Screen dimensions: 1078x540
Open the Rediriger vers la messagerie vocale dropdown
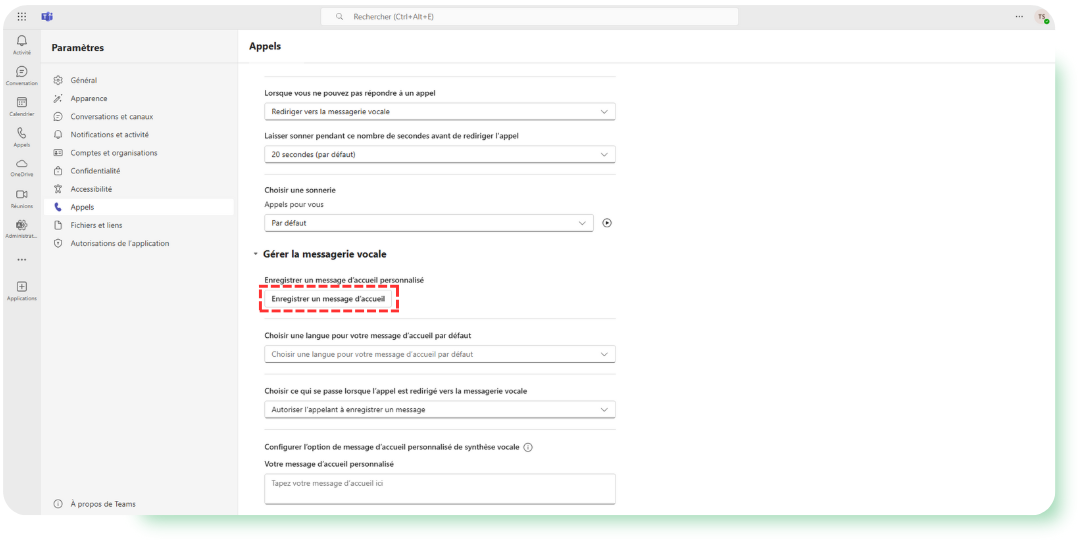click(x=440, y=111)
